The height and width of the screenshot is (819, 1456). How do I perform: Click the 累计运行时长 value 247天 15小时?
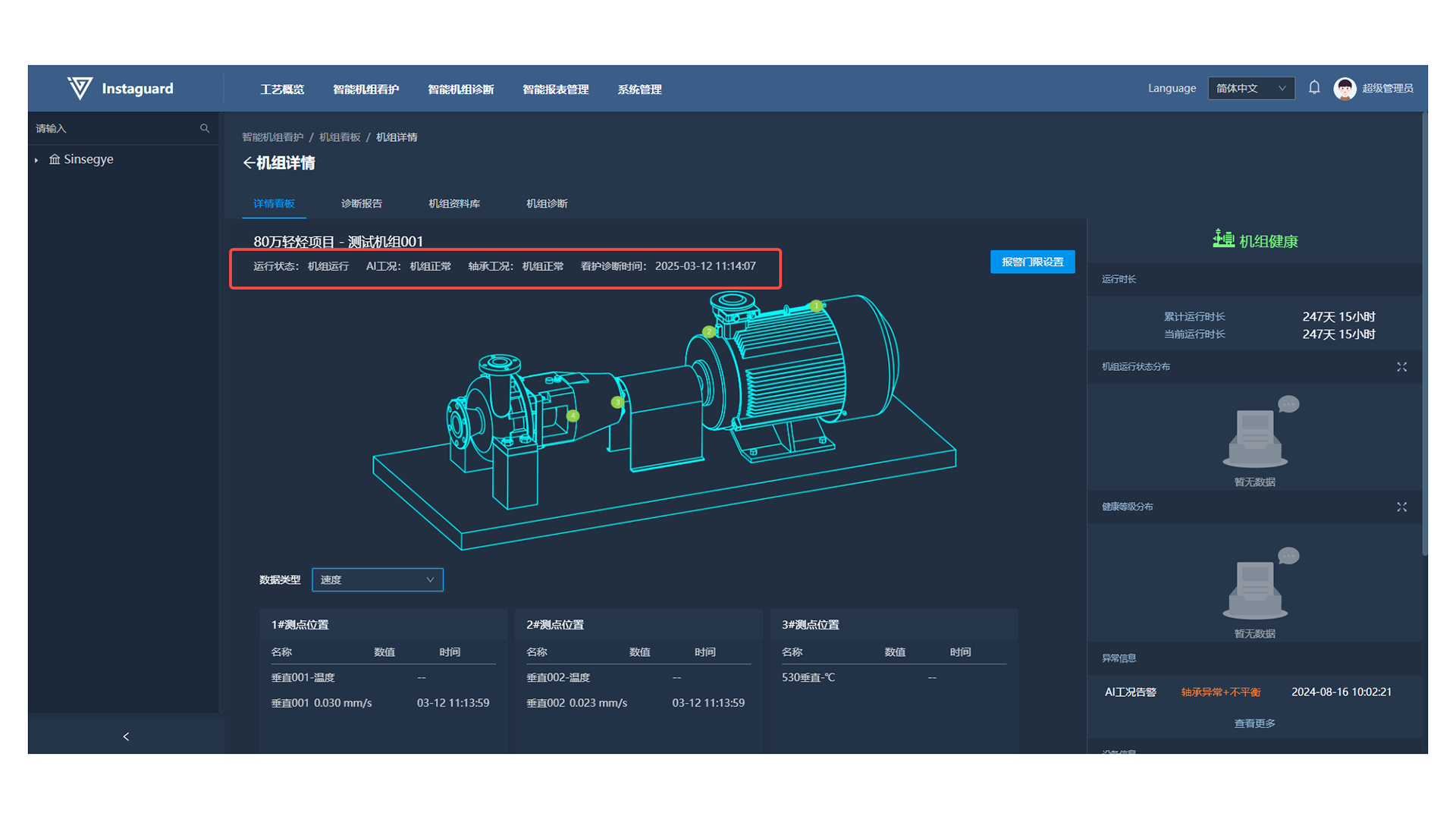(1338, 317)
